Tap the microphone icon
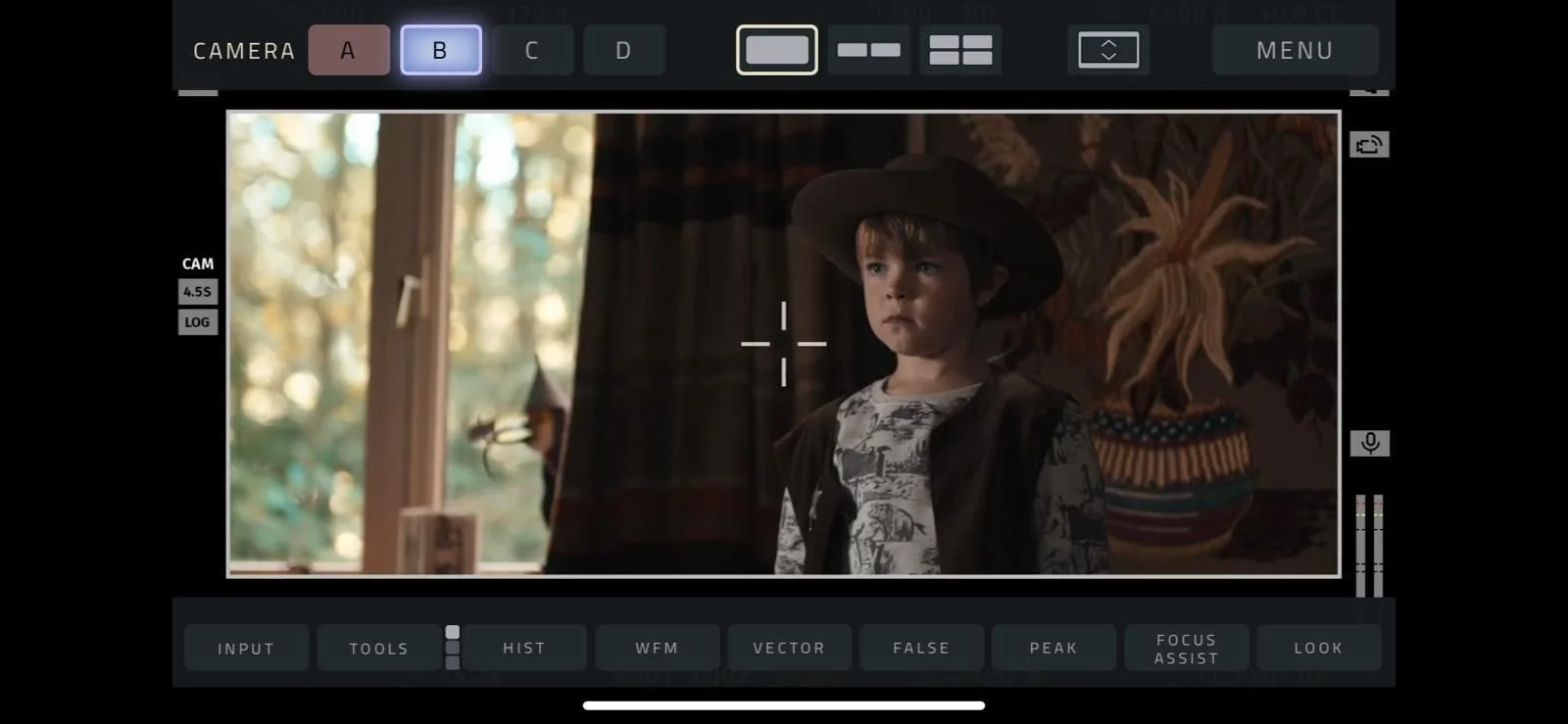The image size is (1568, 724). pyautogui.click(x=1370, y=443)
